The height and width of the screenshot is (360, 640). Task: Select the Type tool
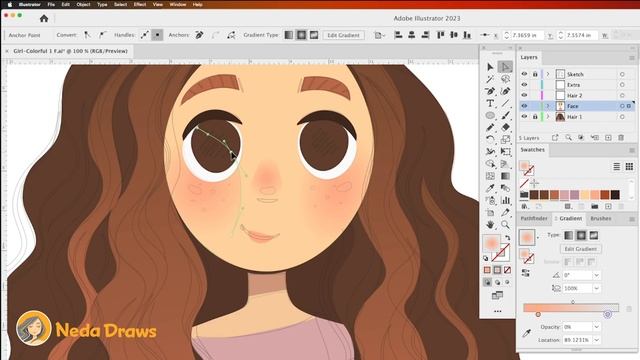pyautogui.click(x=490, y=103)
